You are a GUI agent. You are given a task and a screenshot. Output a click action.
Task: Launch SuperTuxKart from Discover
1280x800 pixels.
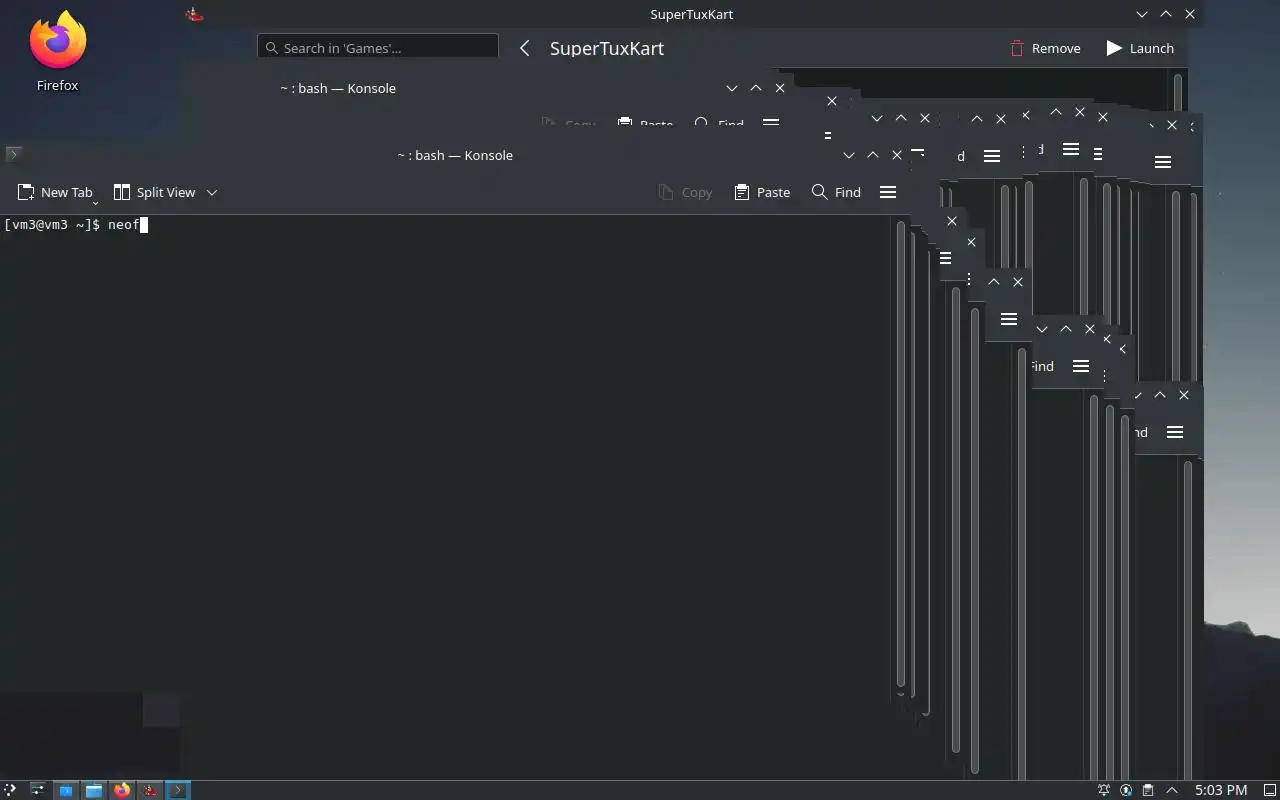tap(1140, 48)
